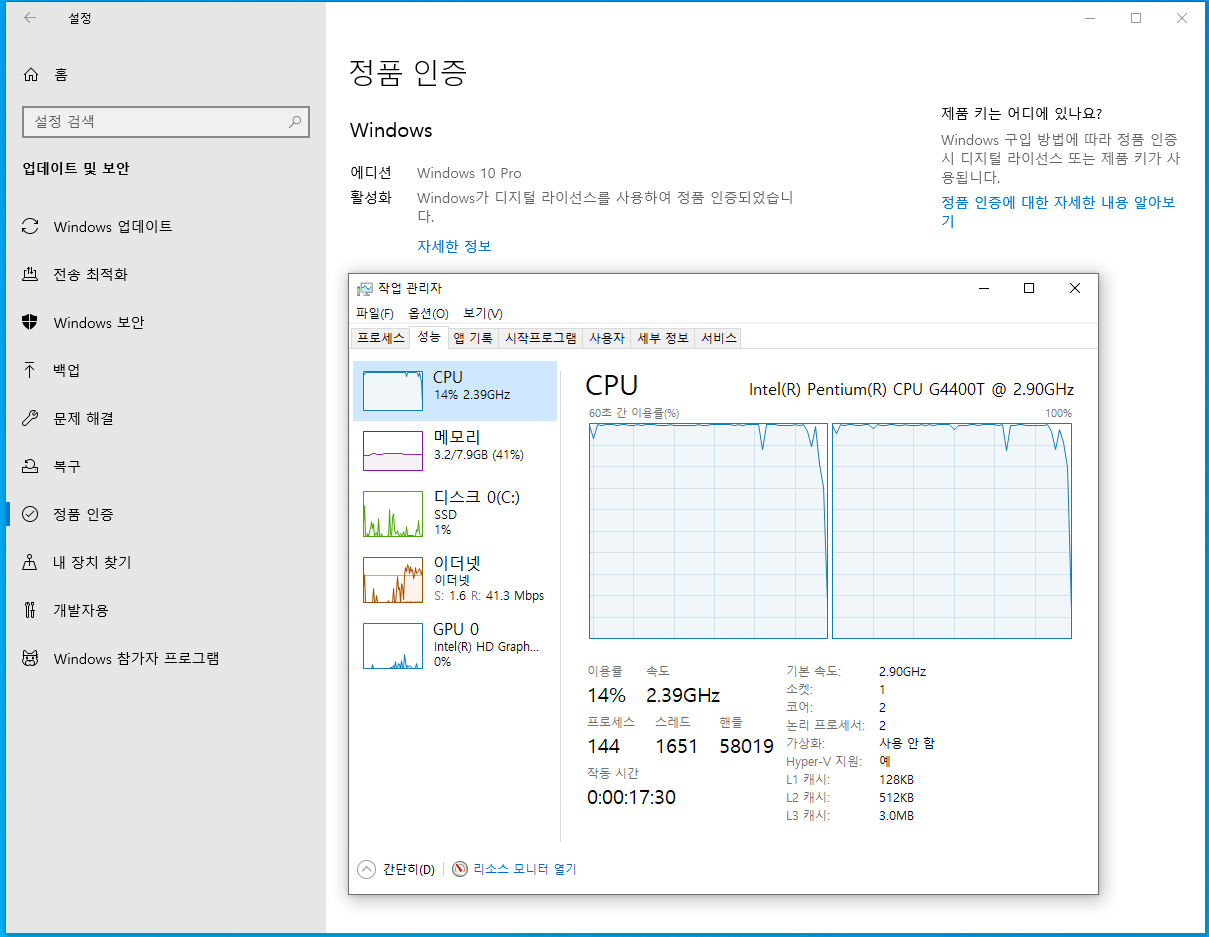
Task: Switch to the 성능 tab
Action: (x=429, y=337)
